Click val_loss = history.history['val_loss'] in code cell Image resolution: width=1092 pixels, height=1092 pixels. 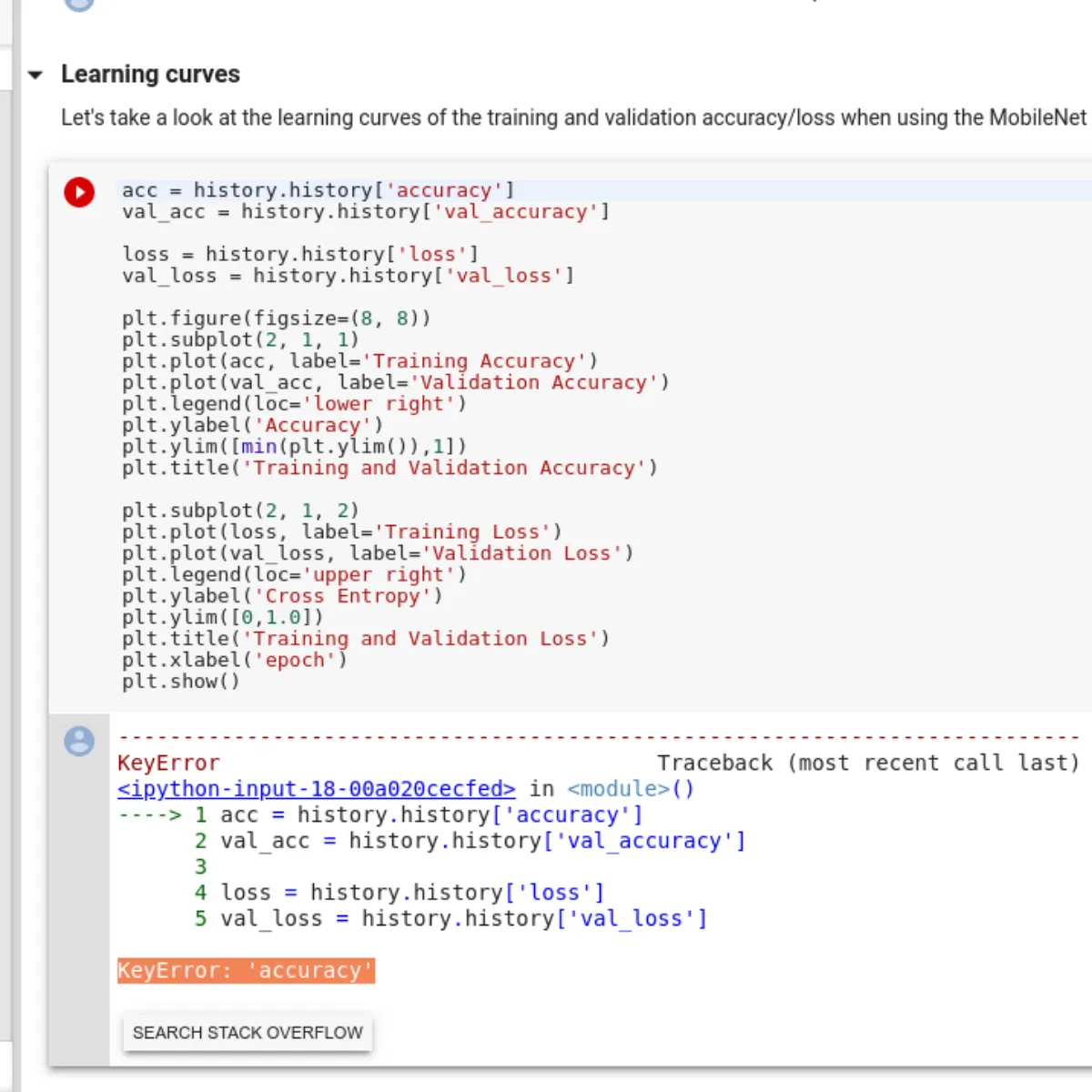[349, 276]
